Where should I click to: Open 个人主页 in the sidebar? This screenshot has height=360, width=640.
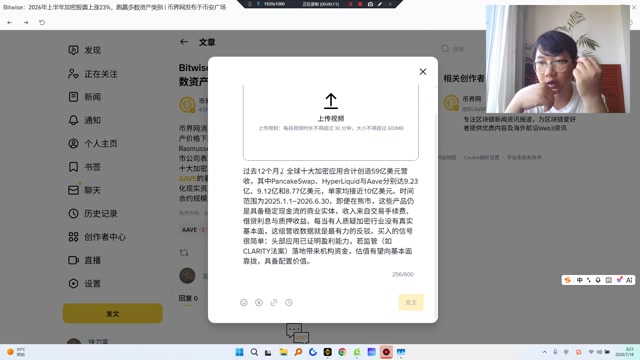coord(93,144)
